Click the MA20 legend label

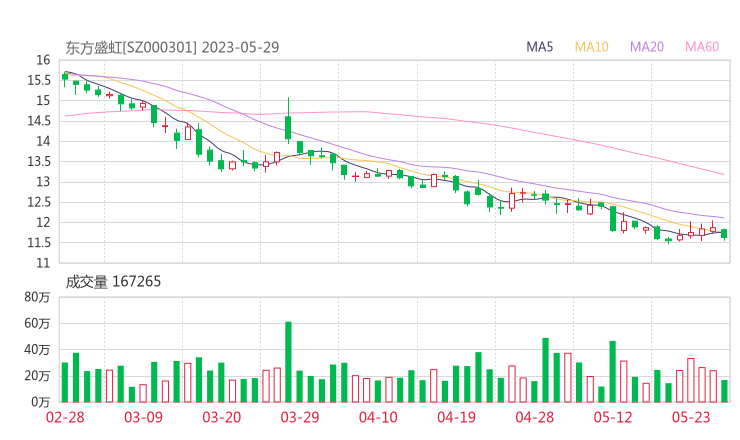[x=647, y=47]
